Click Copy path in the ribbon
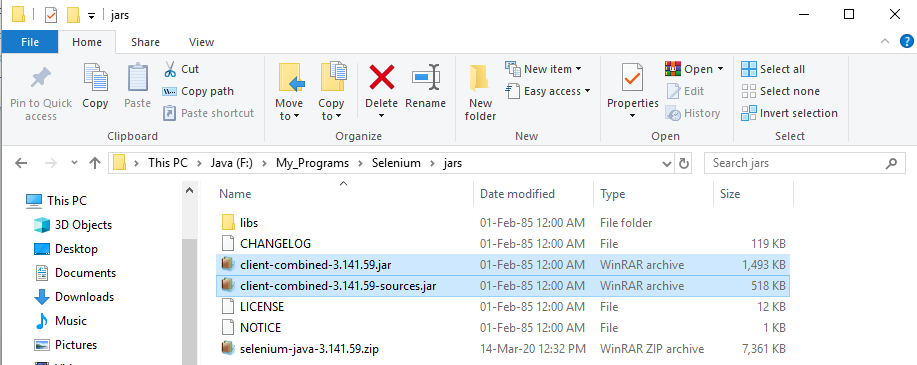This screenshot has width=917, height=365. click(x=198, y=91)
